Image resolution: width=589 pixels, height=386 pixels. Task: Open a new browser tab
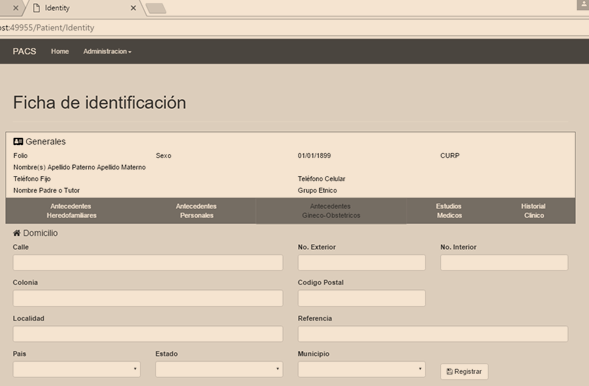pos(156,8)
